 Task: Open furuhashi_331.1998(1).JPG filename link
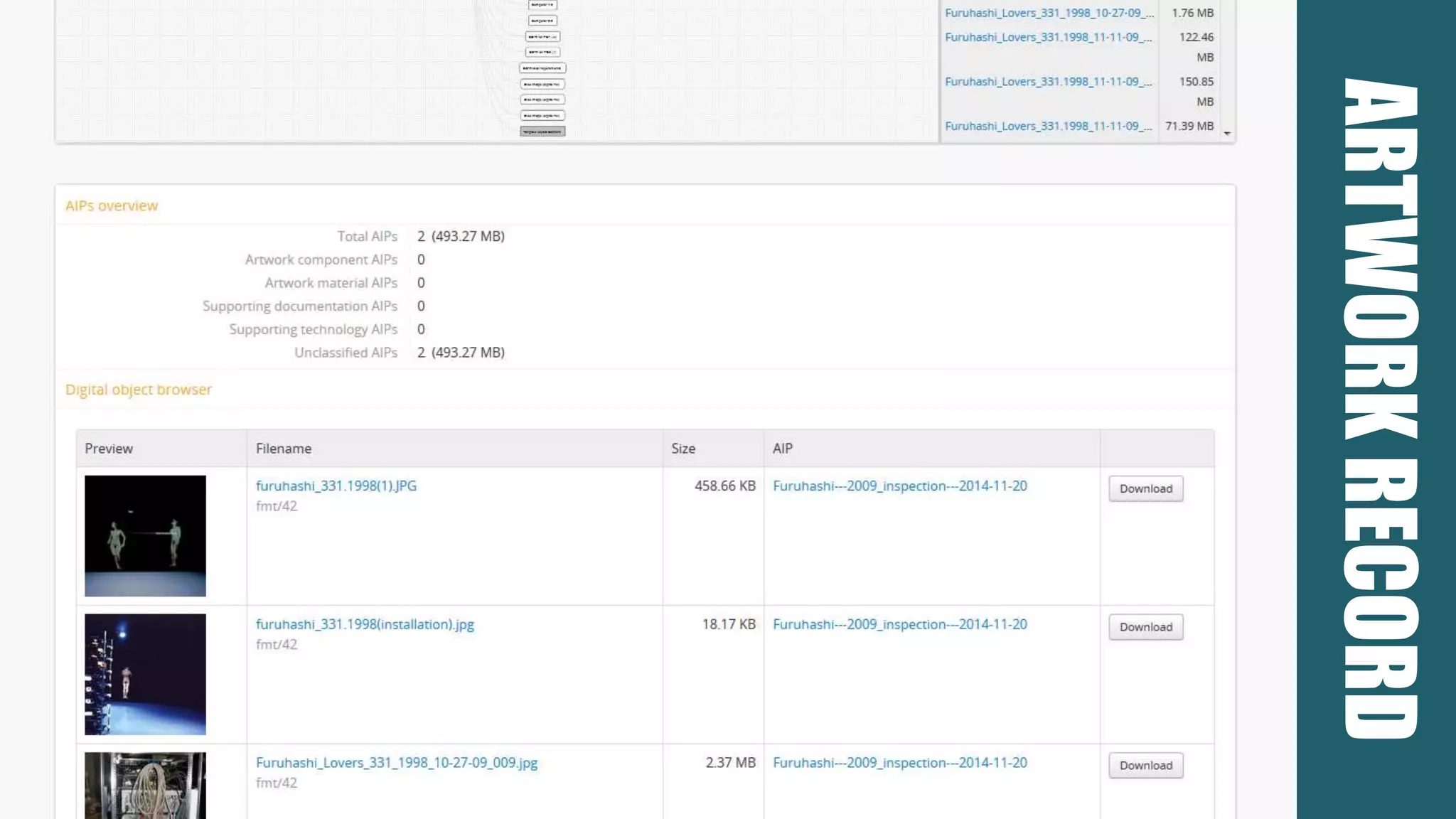click(x=336, y=486)
